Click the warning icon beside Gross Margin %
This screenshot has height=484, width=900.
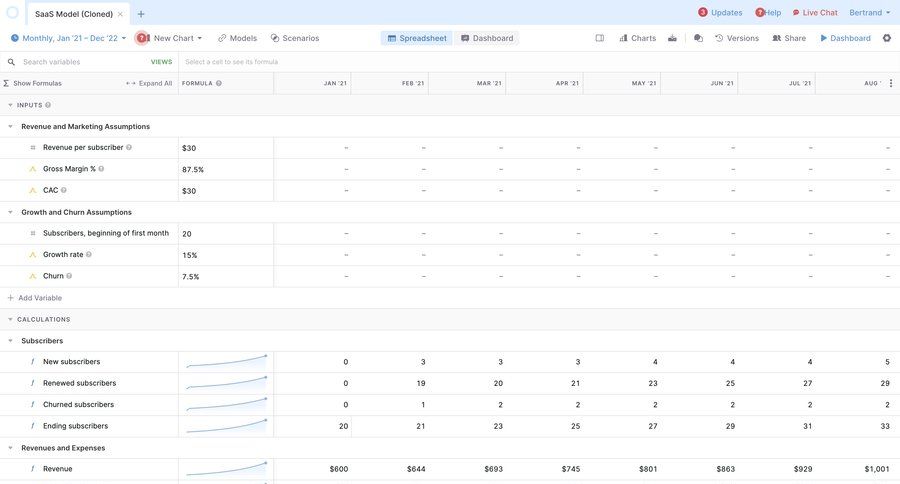click(x=33, y=169)
